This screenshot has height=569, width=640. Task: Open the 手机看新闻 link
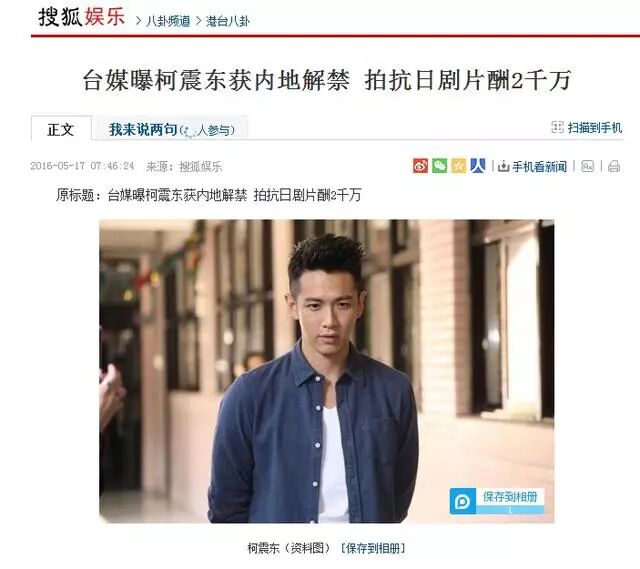click(539, 166)
